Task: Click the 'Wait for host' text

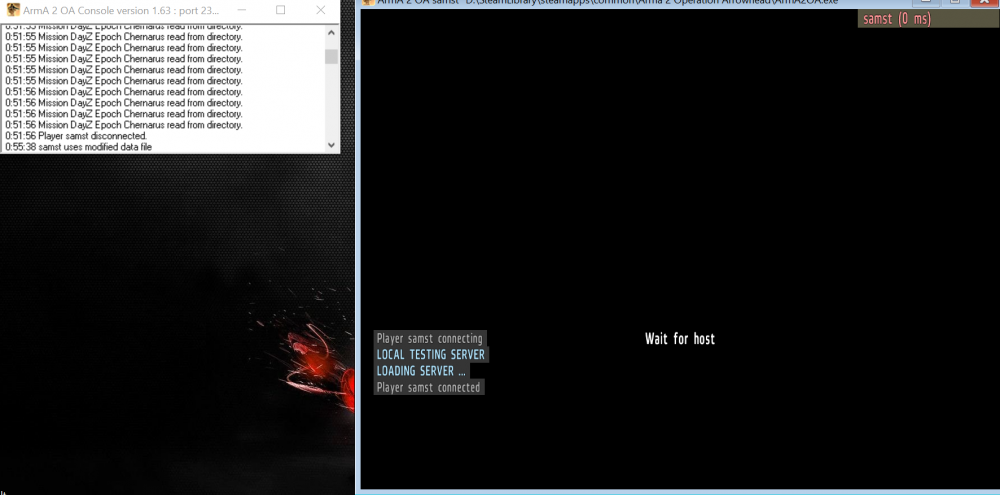Action: tap(680, 339)
